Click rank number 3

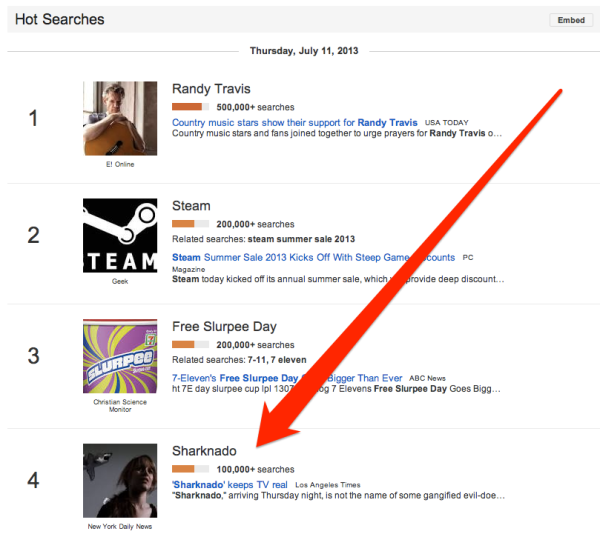coord(33,356)
